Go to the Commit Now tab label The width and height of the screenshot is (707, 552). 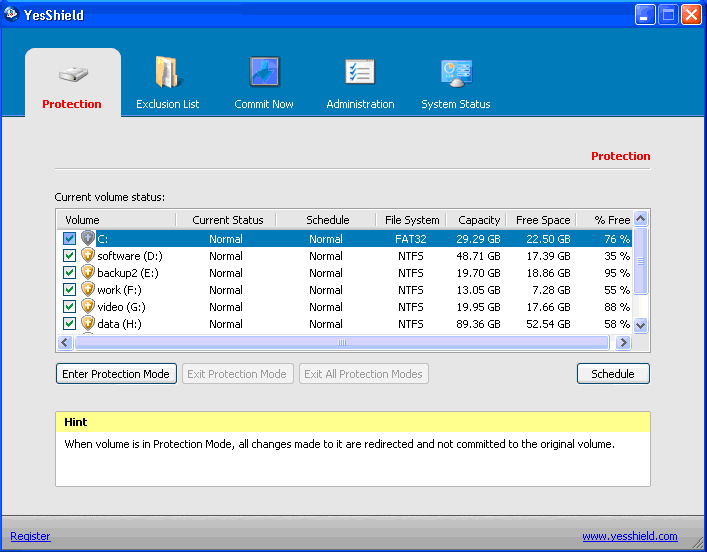coord(264,104)
